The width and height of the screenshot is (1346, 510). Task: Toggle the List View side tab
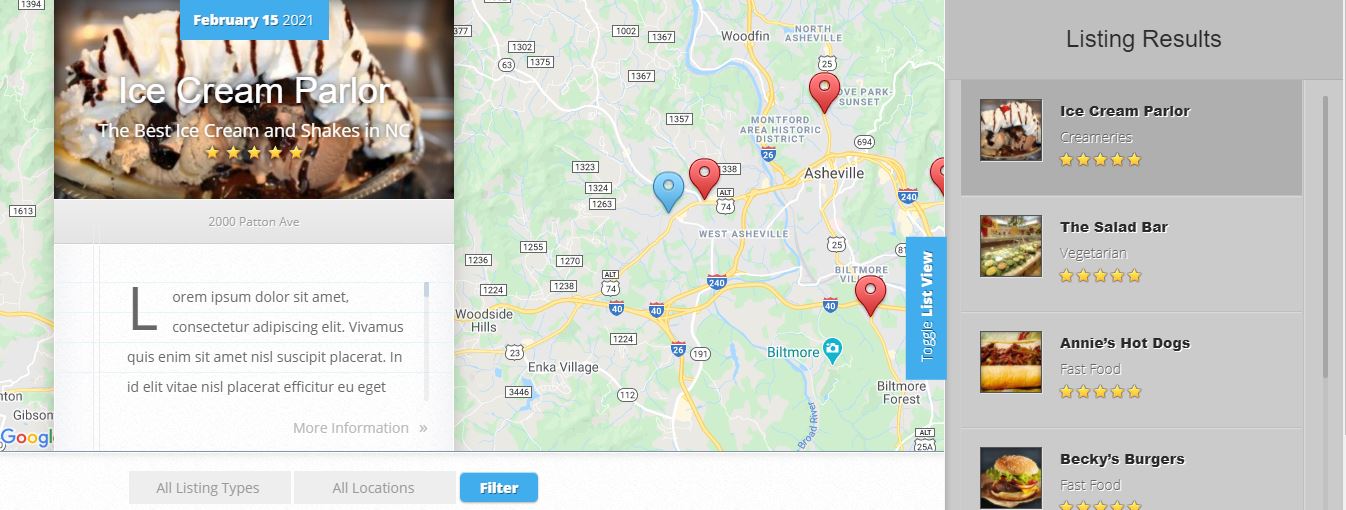926,308
